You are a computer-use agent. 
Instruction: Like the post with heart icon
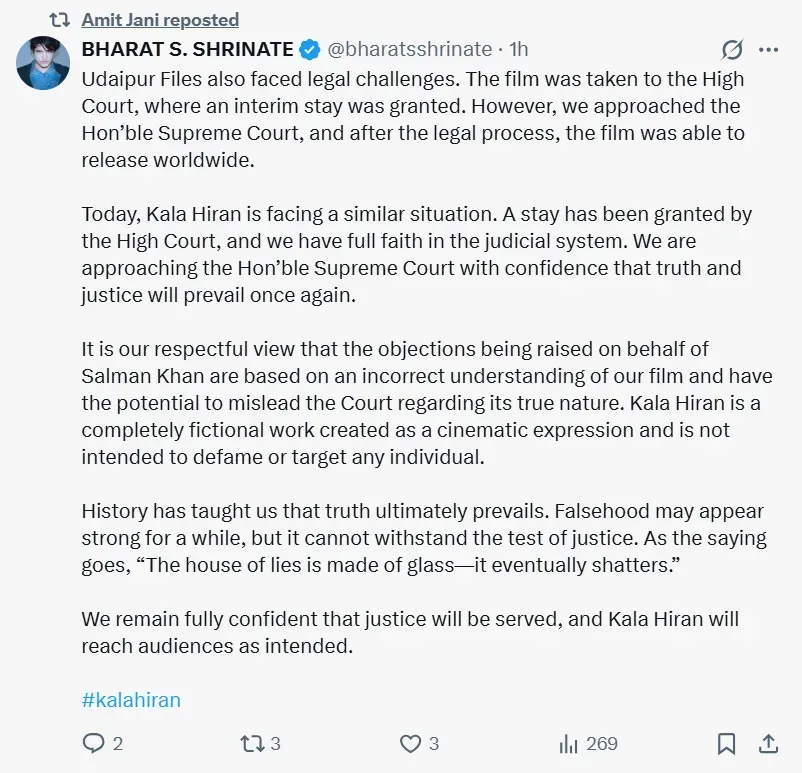coord(410,743)
